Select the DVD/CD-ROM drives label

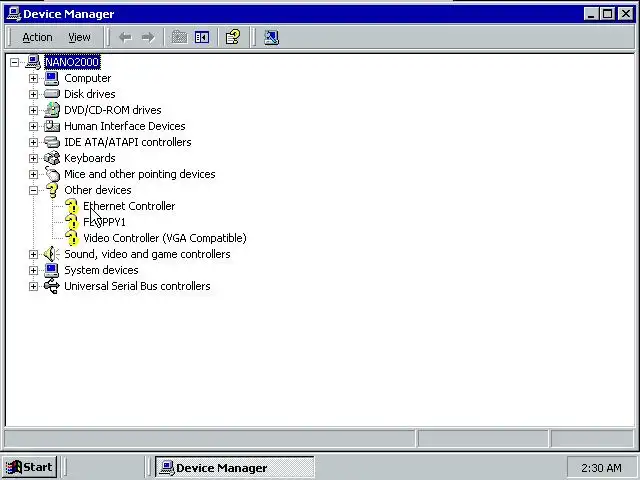point(113,110)
